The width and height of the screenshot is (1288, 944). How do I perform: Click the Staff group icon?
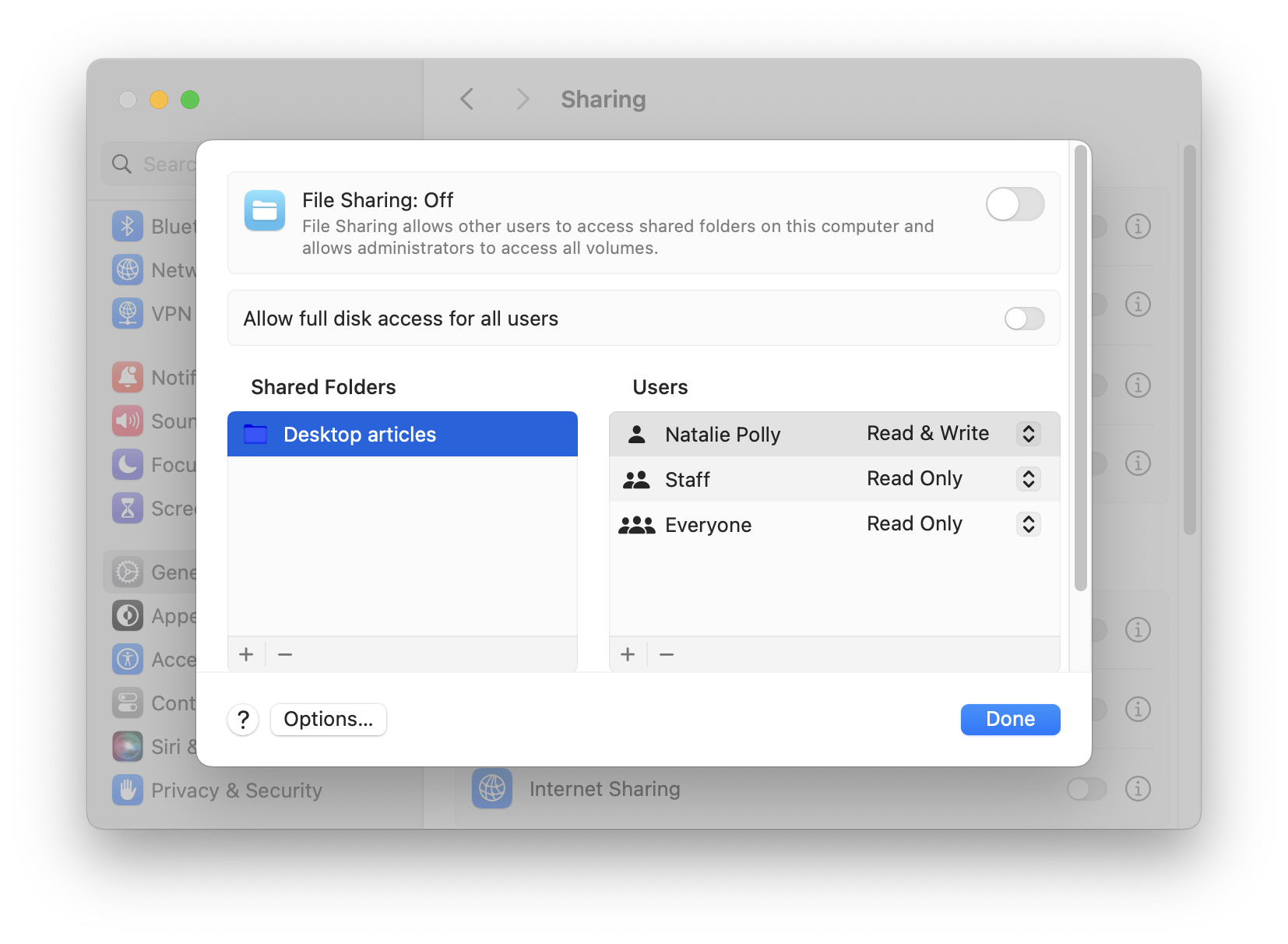point(636,478)
